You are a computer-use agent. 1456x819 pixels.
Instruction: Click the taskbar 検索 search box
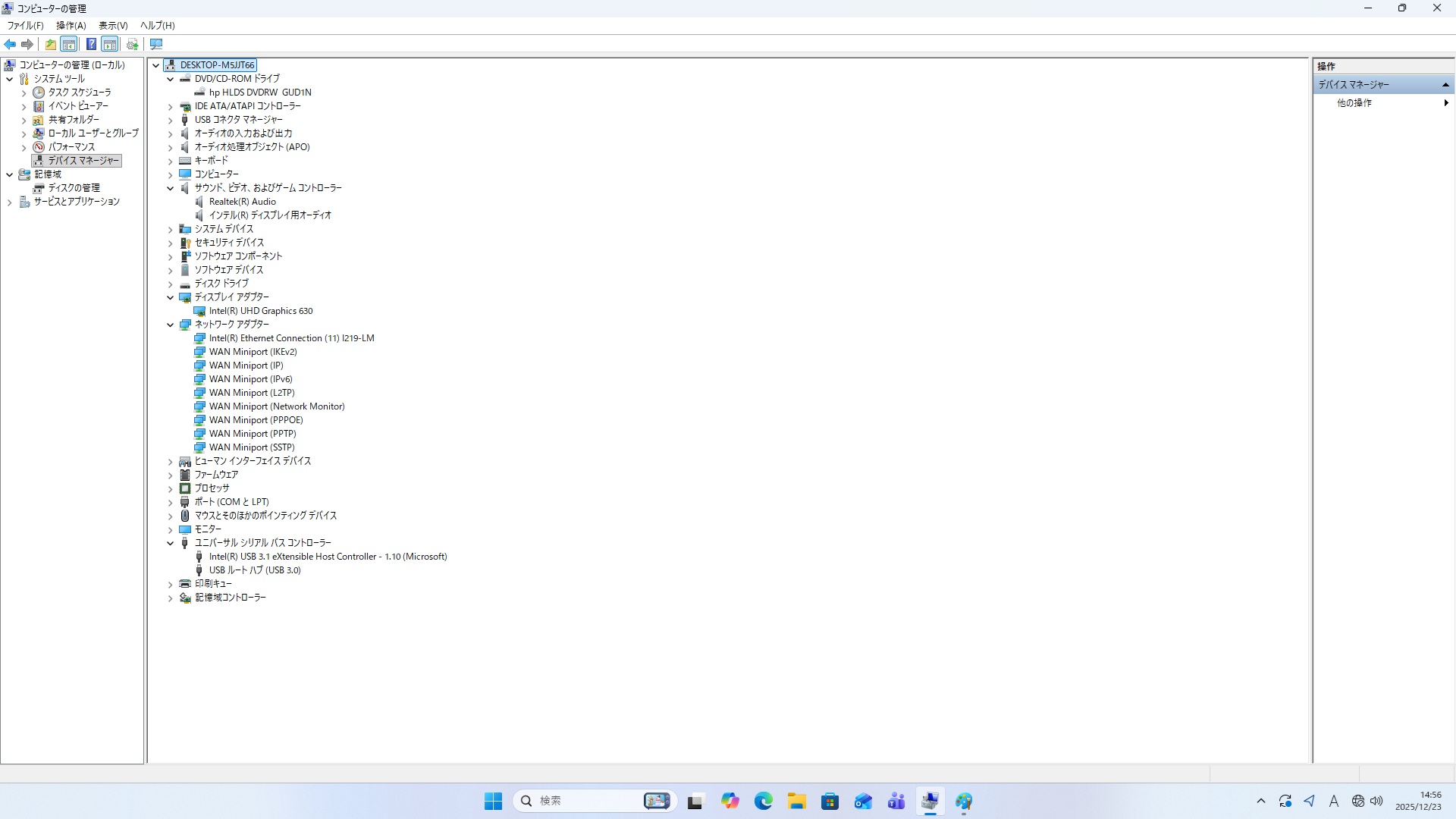pos(584,801)
